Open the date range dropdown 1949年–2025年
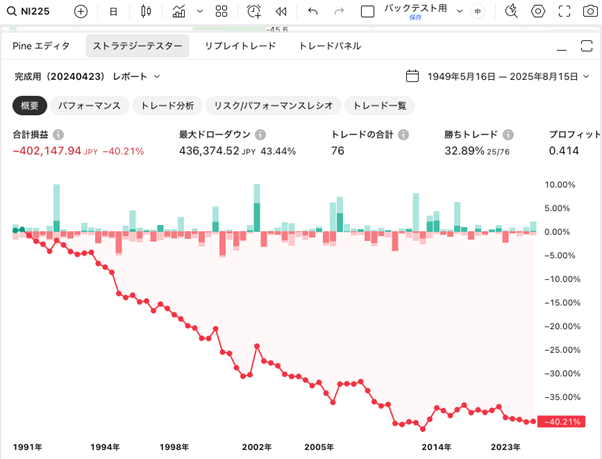The image size is (602, 459). tap(497, 76)
